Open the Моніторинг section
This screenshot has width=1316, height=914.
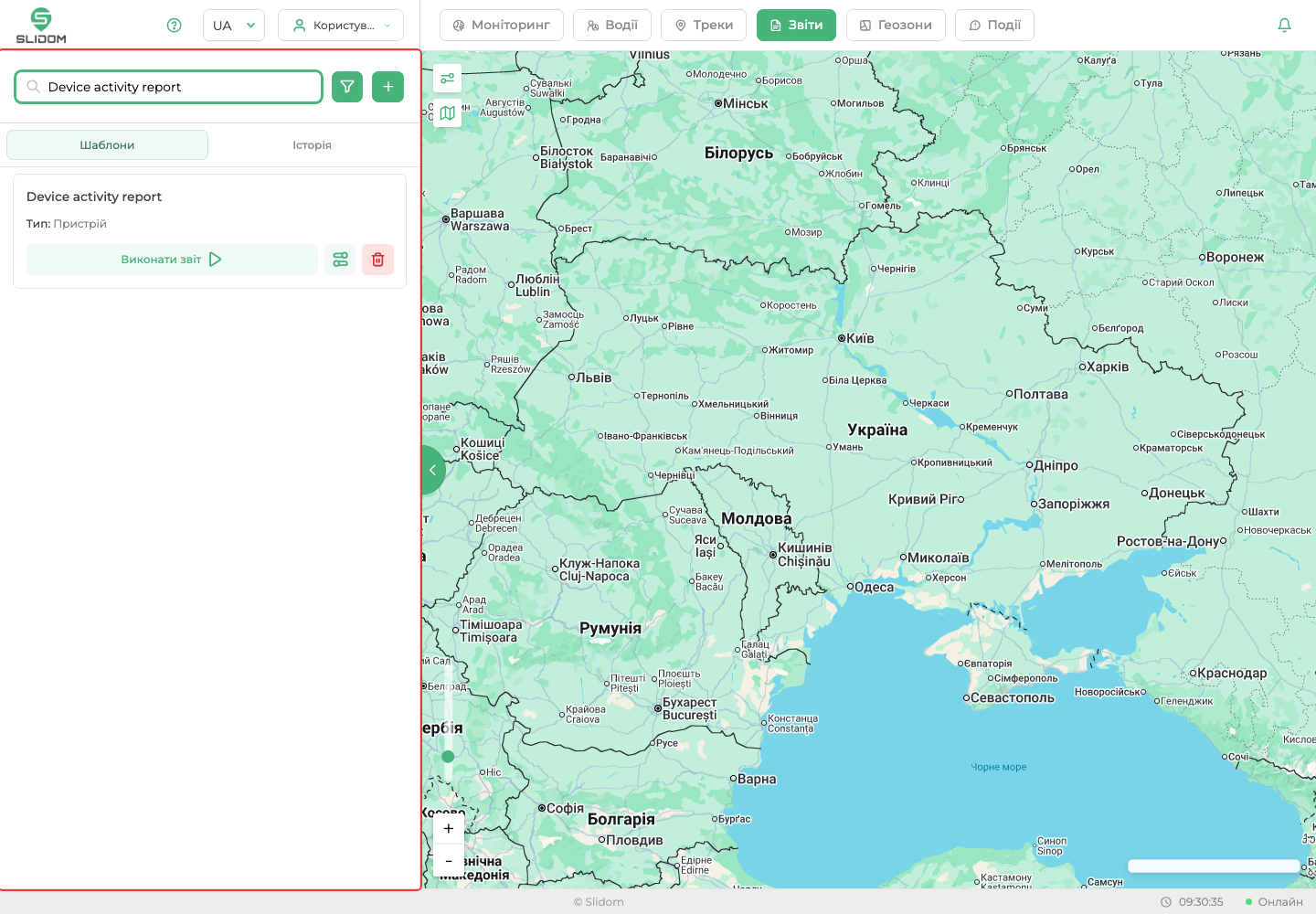502,26
